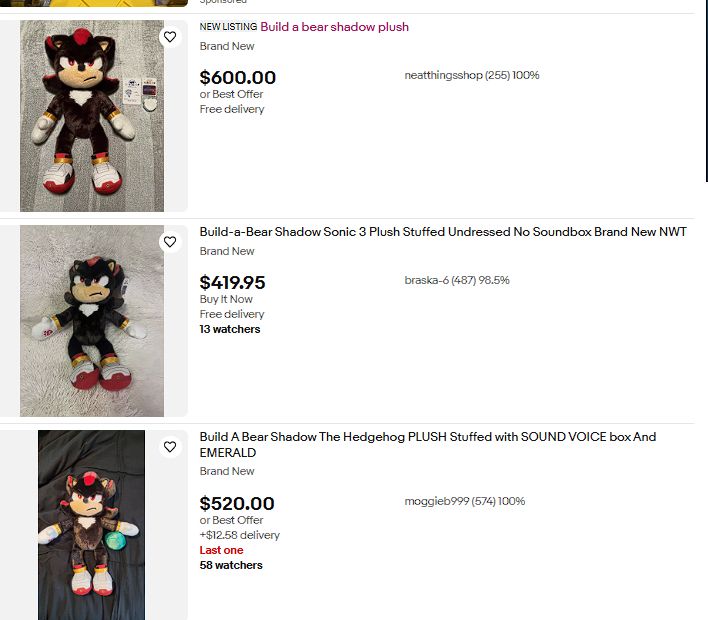View the Shadow plush image with the emerald
The width and height of the screenshot is (708, 620).
[x=92, y=525]
